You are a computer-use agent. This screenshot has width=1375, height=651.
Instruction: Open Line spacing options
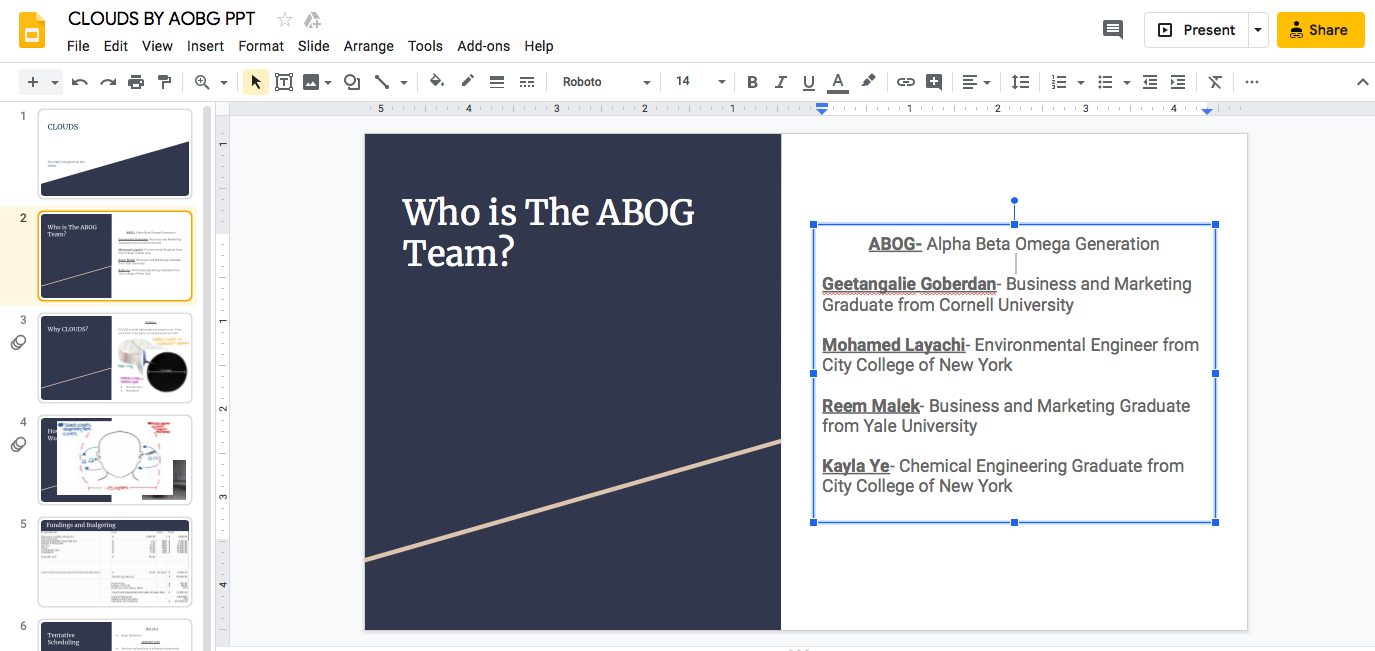(1020, 82)
